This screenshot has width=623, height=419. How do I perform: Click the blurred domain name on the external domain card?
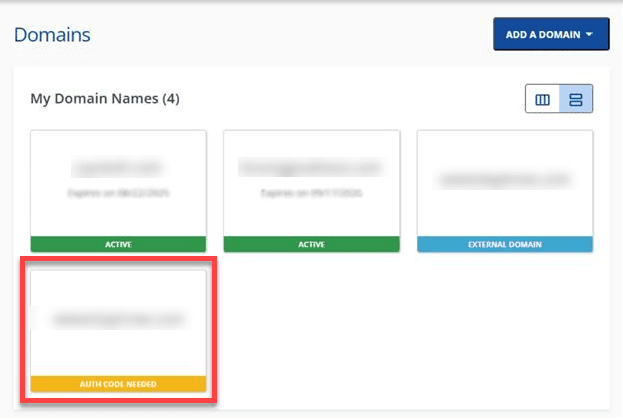click(505, 180)
